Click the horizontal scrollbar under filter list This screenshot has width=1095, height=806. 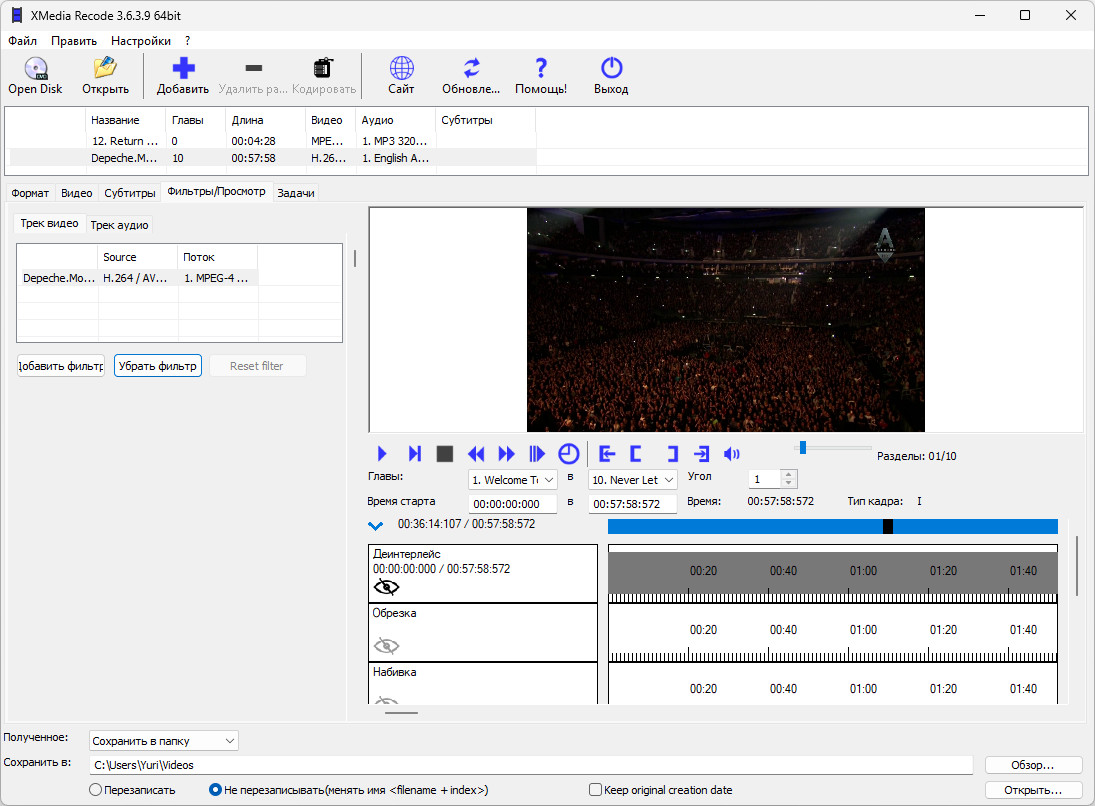402,713
